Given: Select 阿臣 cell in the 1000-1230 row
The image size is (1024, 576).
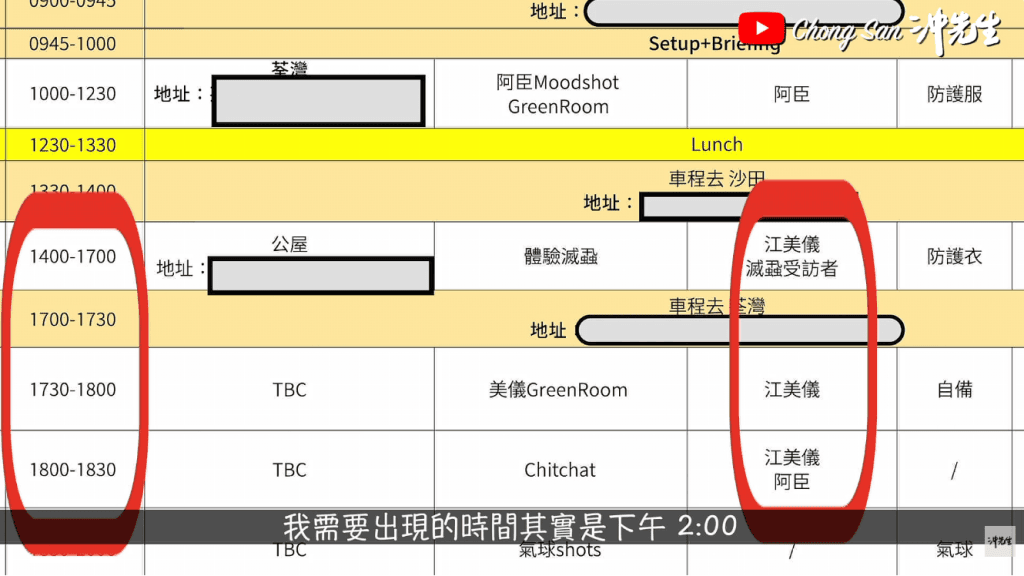Looking at the screenshot, I should coord(792,94).
